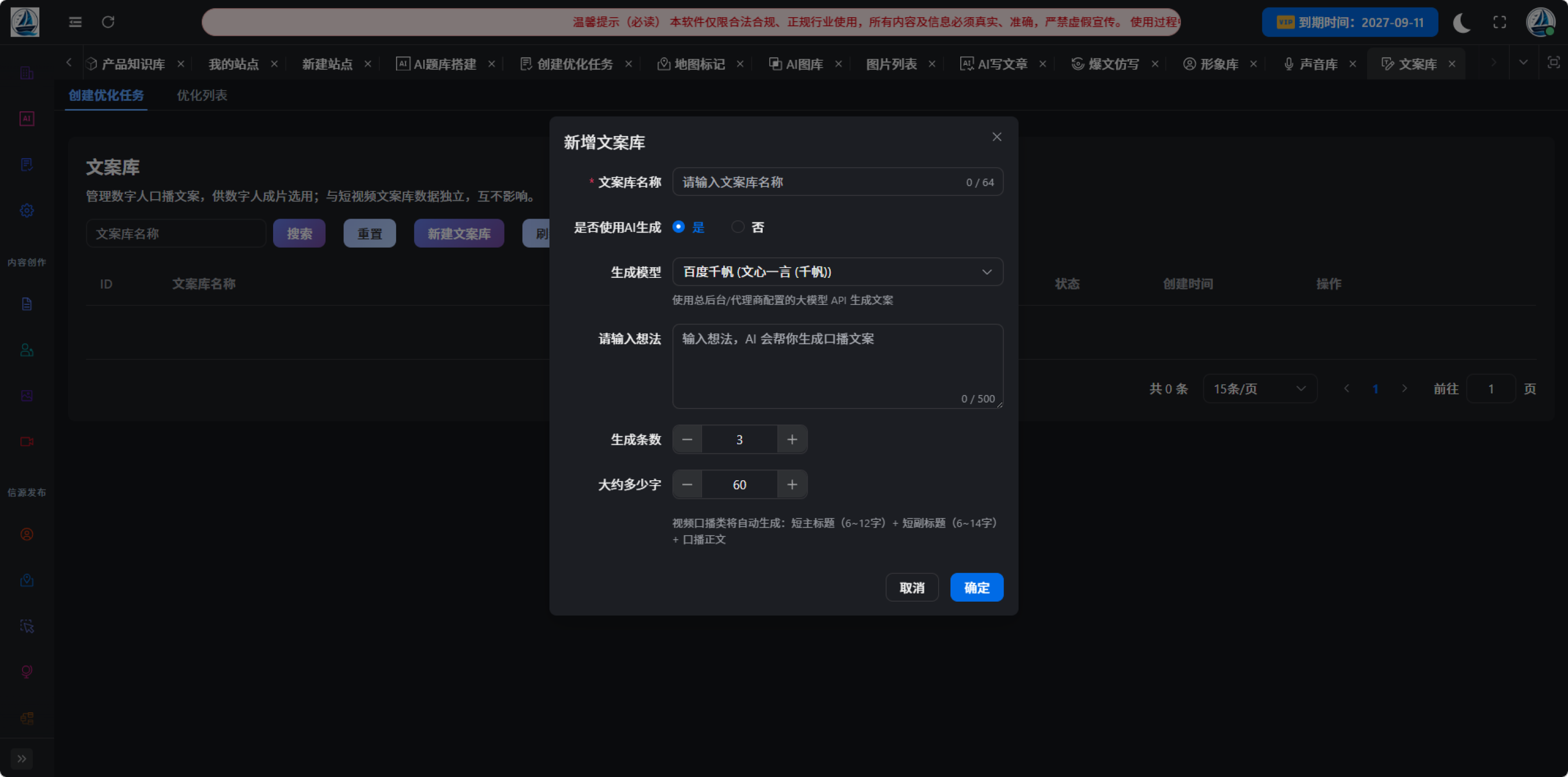Click the 搜索 button
The width and height of the screenshot is (1568, 777).
click(299, 234)
